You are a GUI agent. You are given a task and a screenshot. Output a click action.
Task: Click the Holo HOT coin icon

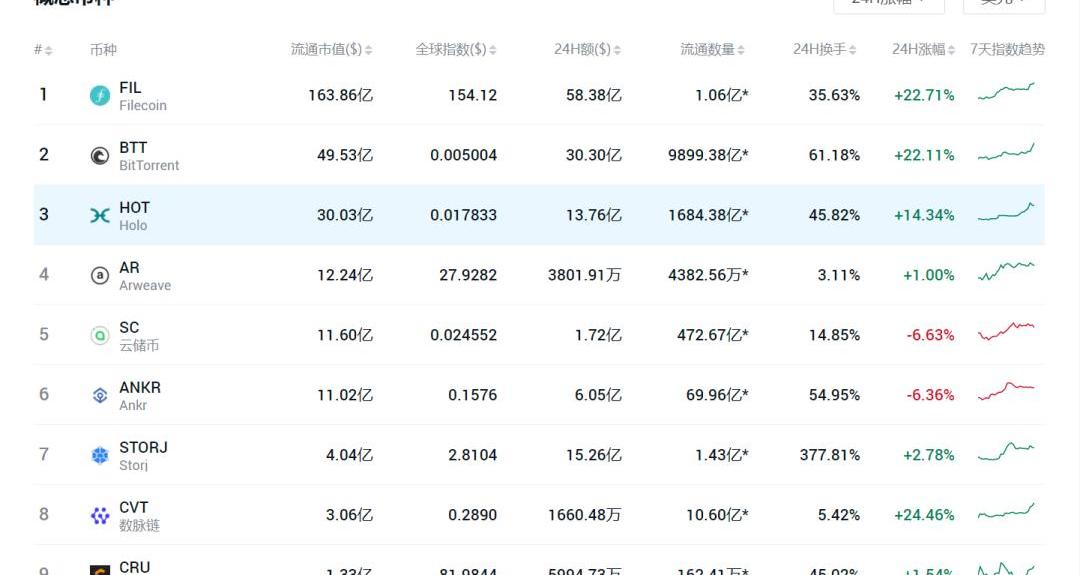100,216
